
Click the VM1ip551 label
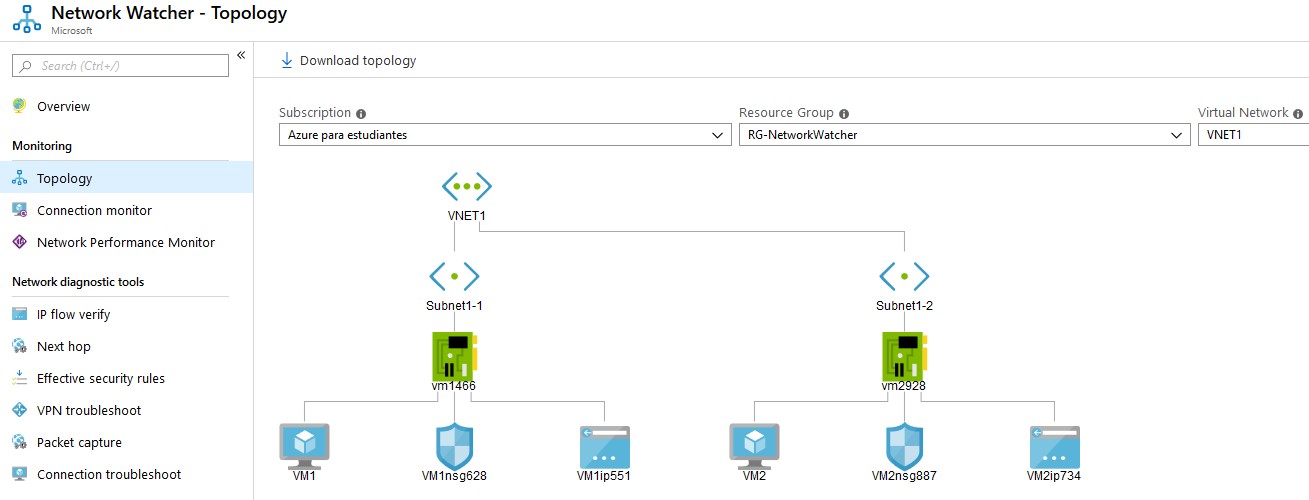604,476
